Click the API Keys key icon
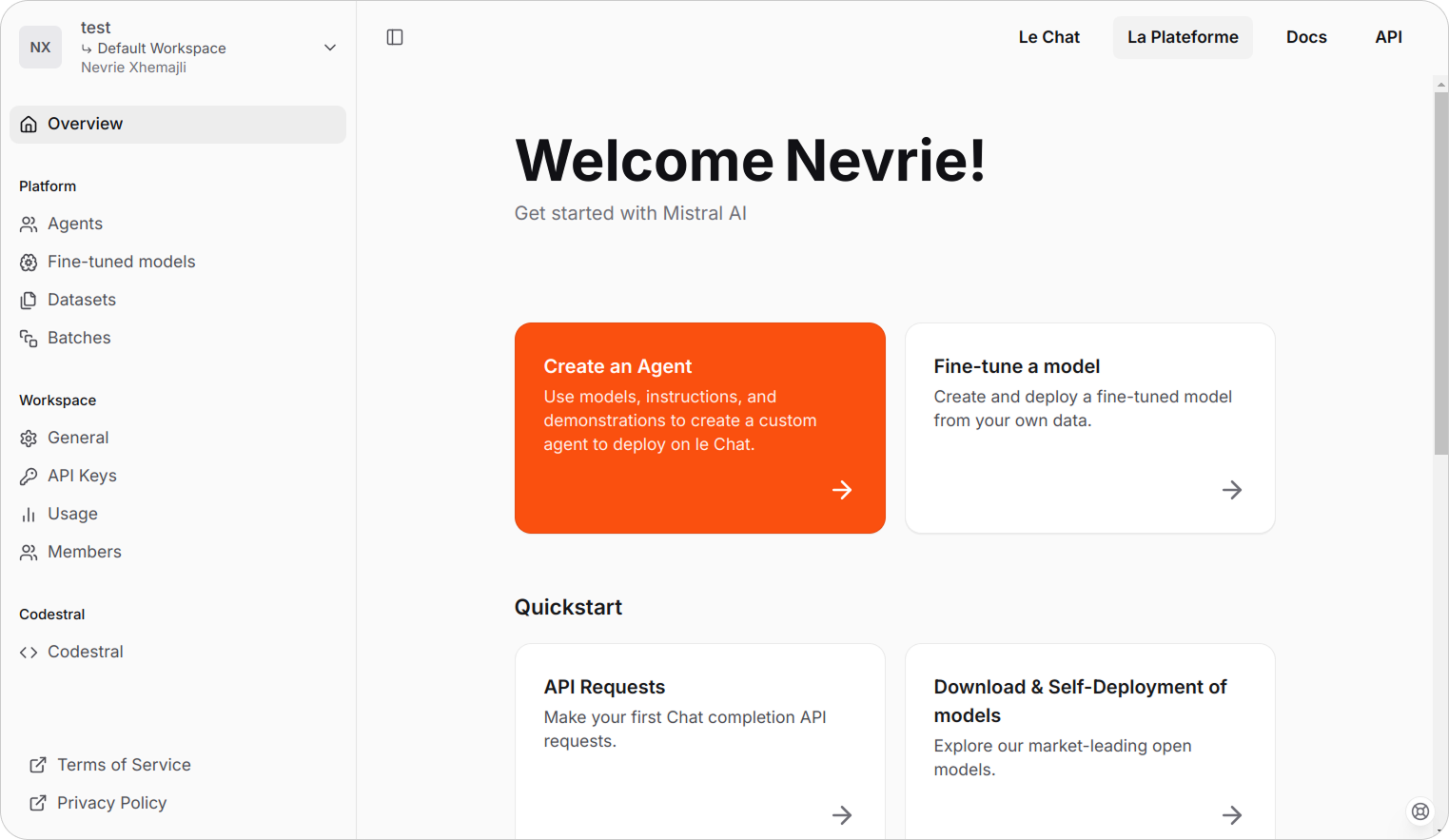Viewport: 1449px width, 840px height. 29,477
